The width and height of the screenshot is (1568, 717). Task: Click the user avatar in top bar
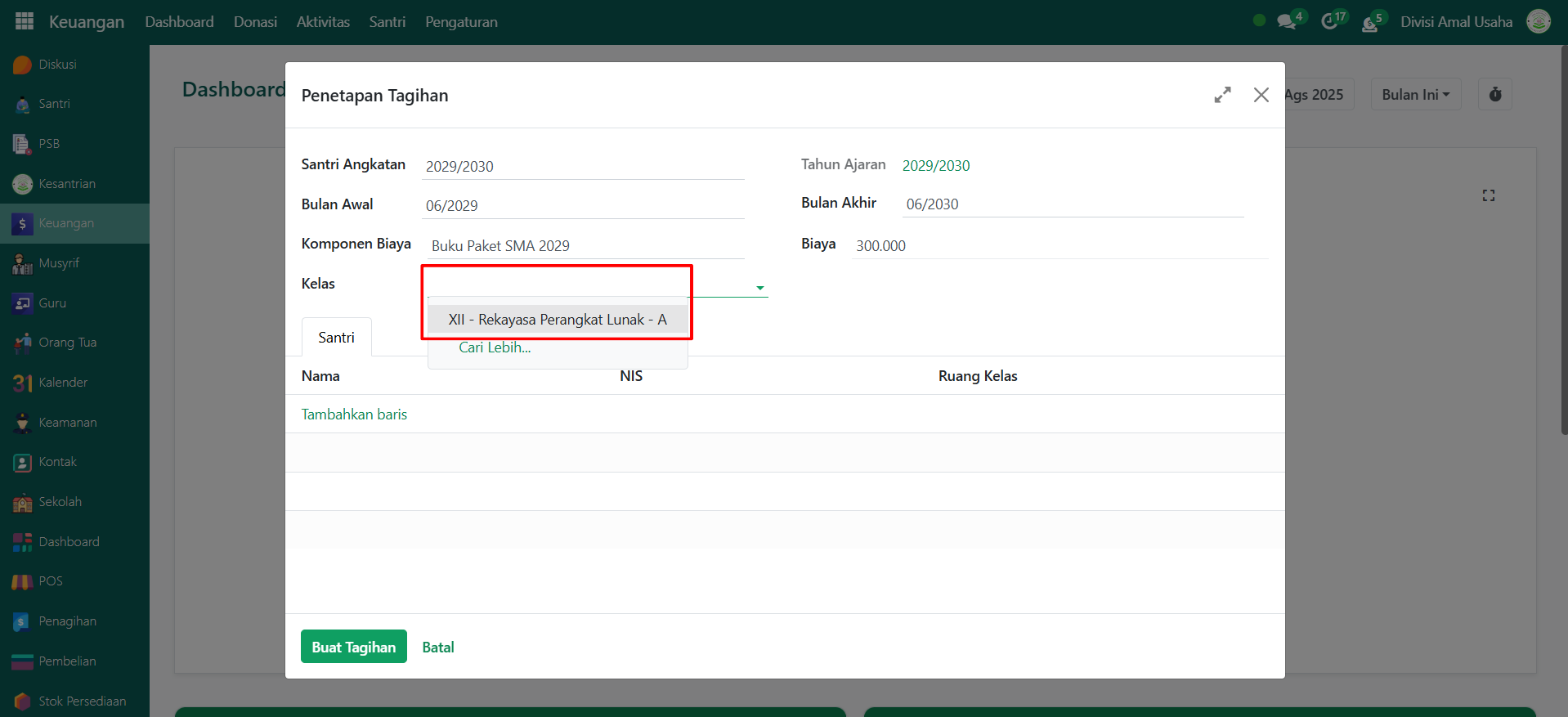(1539, 22)
